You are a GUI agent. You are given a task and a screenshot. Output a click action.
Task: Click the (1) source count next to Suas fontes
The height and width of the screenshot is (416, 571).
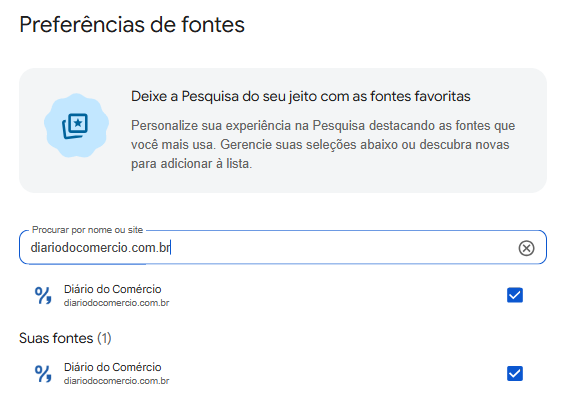tap(104, 338)
